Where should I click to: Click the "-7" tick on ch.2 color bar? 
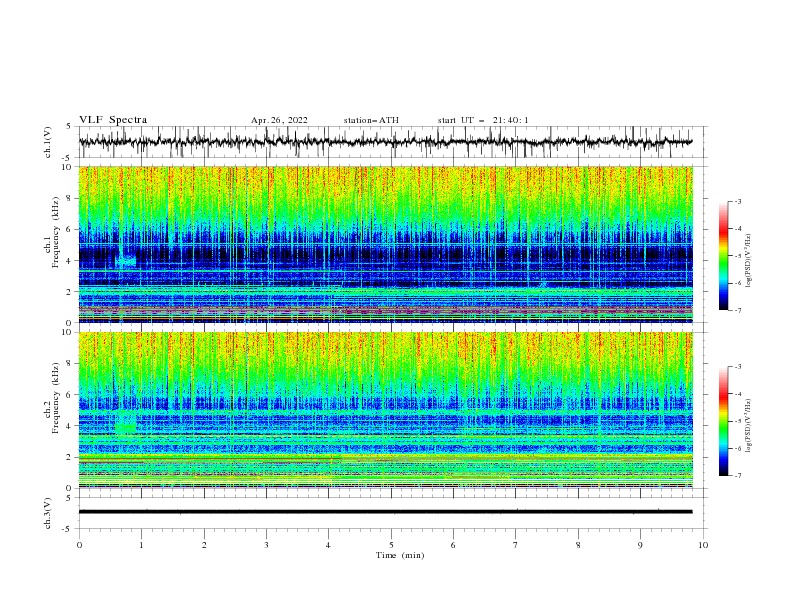tap(738, 475)
